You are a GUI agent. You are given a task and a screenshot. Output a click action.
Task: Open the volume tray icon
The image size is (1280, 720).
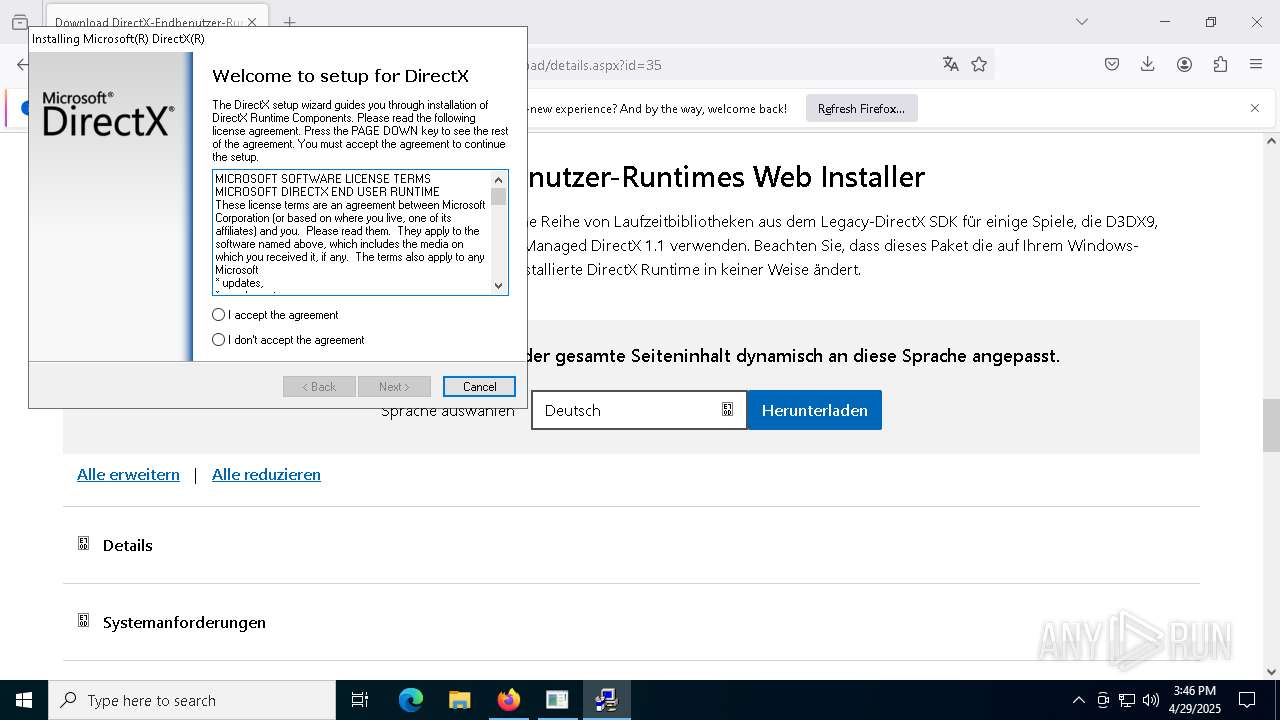coord(1151,700)
